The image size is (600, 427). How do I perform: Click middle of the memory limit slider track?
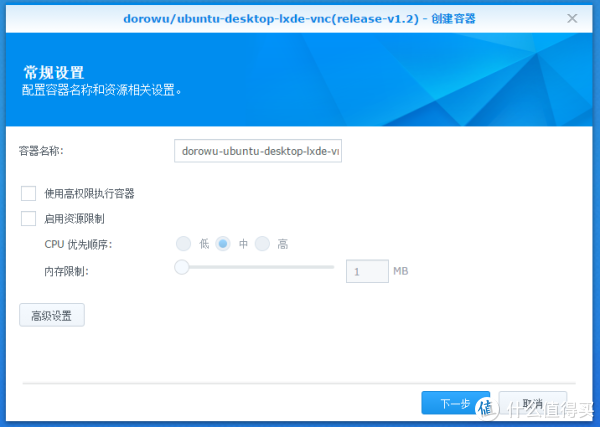coord(258,267)
